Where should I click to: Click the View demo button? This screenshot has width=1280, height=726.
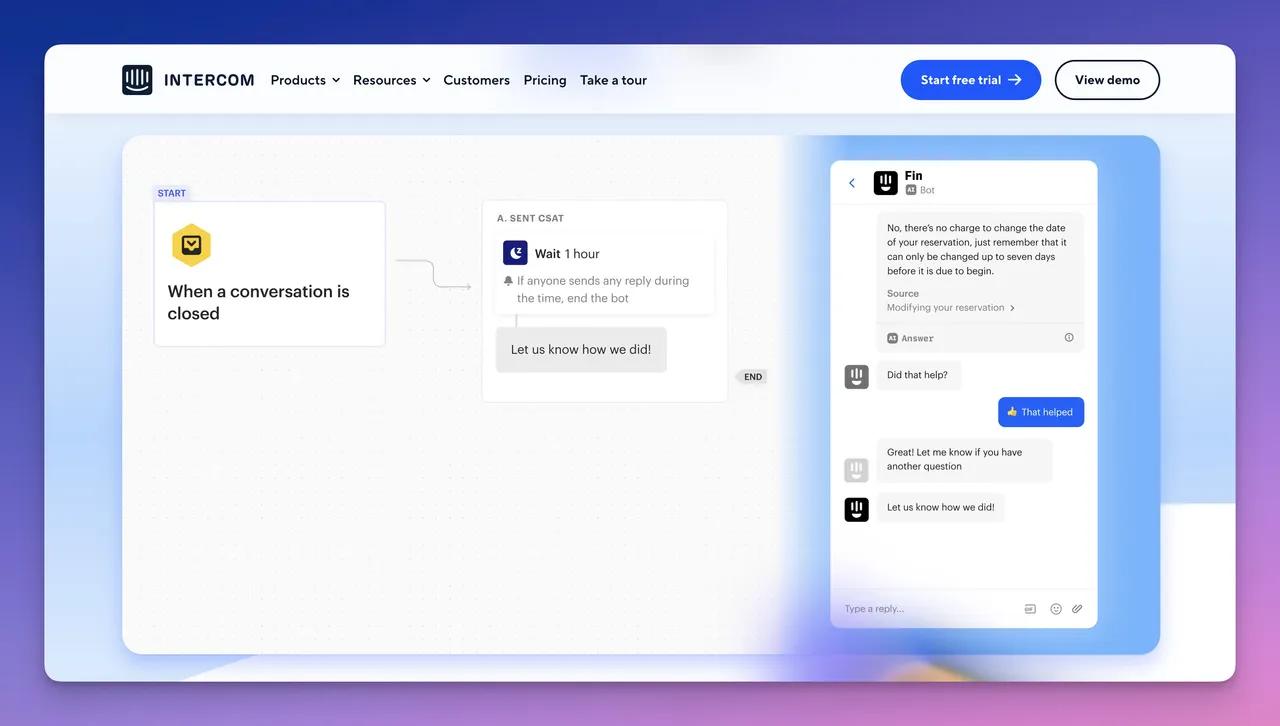pos(1107,80)
